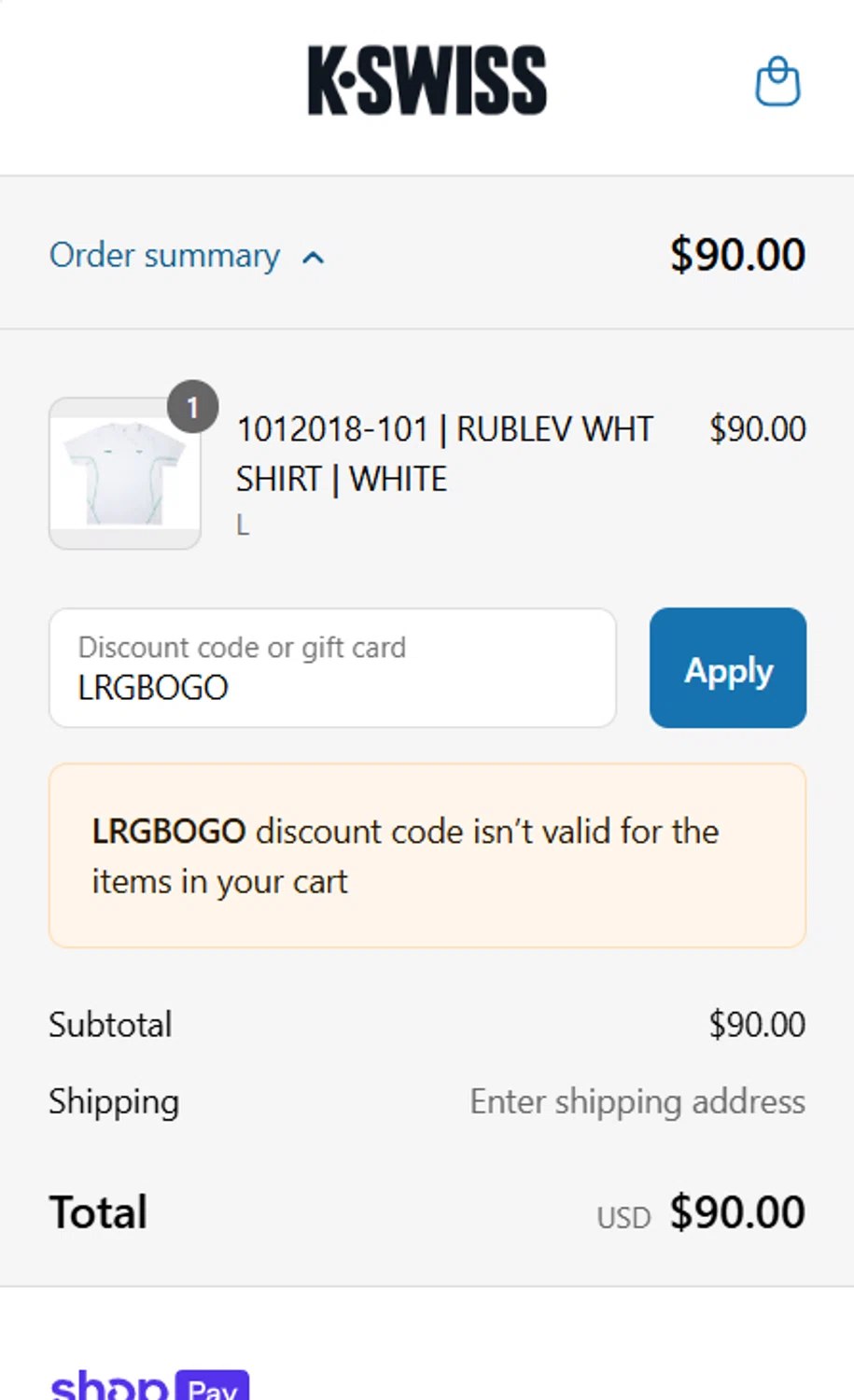Screen dimensions: 854x1400
Task: Click the Enter shipping address text
Action: tap(637, 1102)
